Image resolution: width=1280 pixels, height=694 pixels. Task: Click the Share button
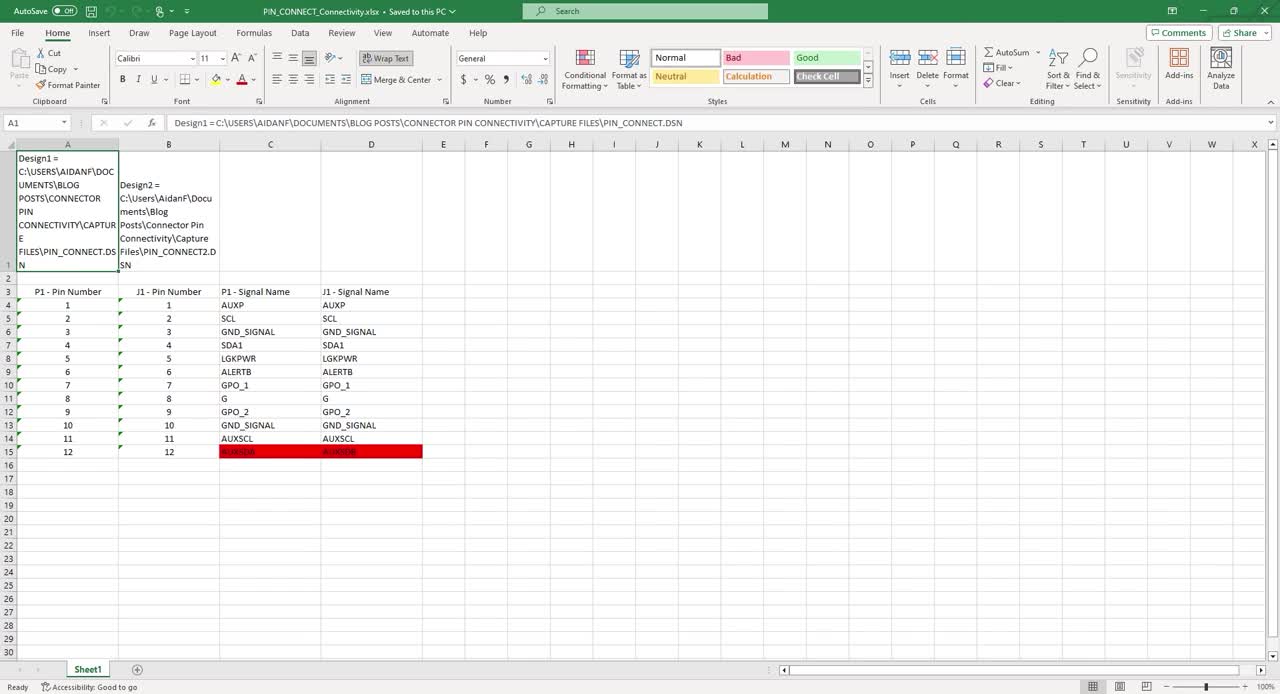(1244, 33)
